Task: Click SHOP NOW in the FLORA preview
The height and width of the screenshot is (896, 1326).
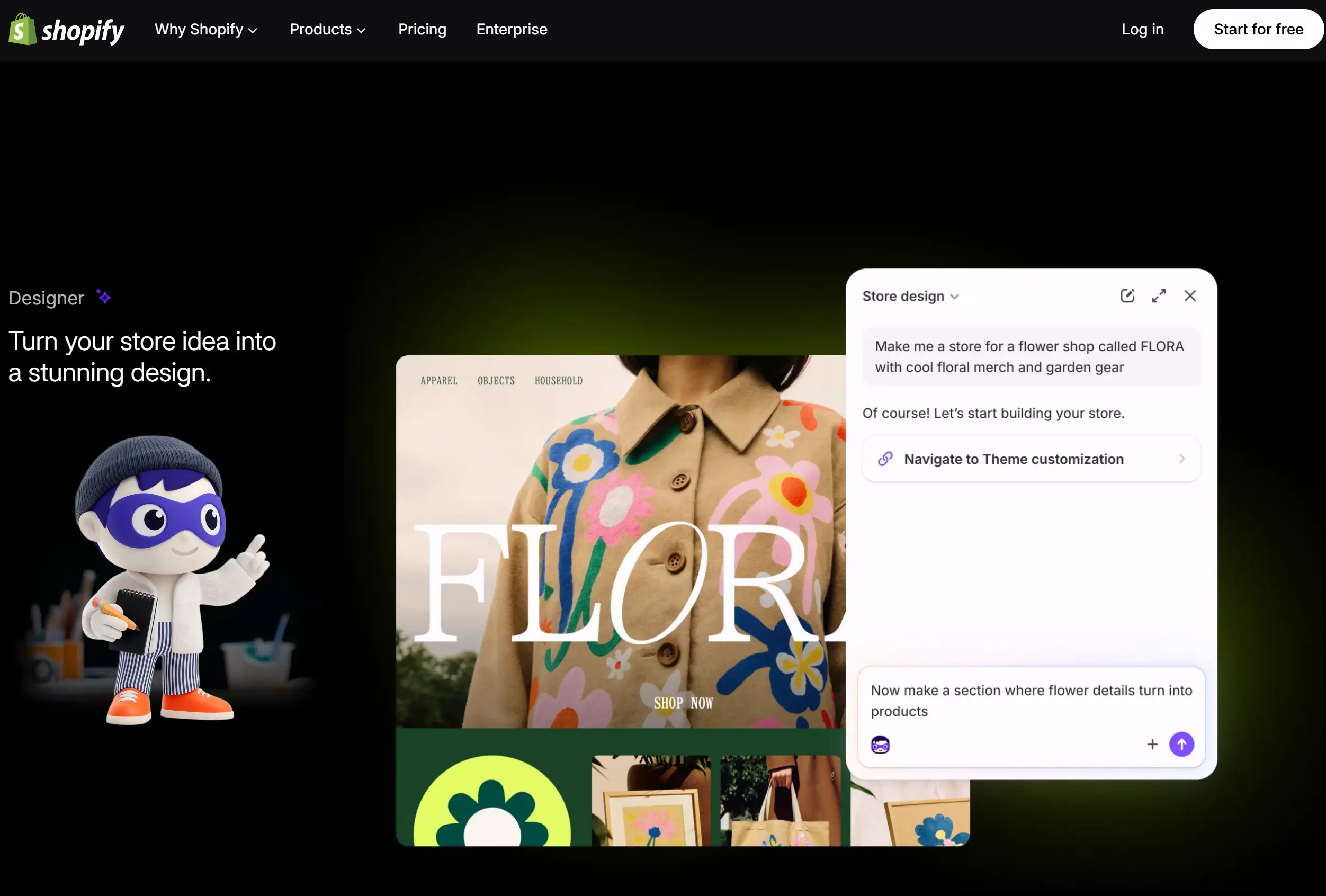Action: (x=684, y=703)
